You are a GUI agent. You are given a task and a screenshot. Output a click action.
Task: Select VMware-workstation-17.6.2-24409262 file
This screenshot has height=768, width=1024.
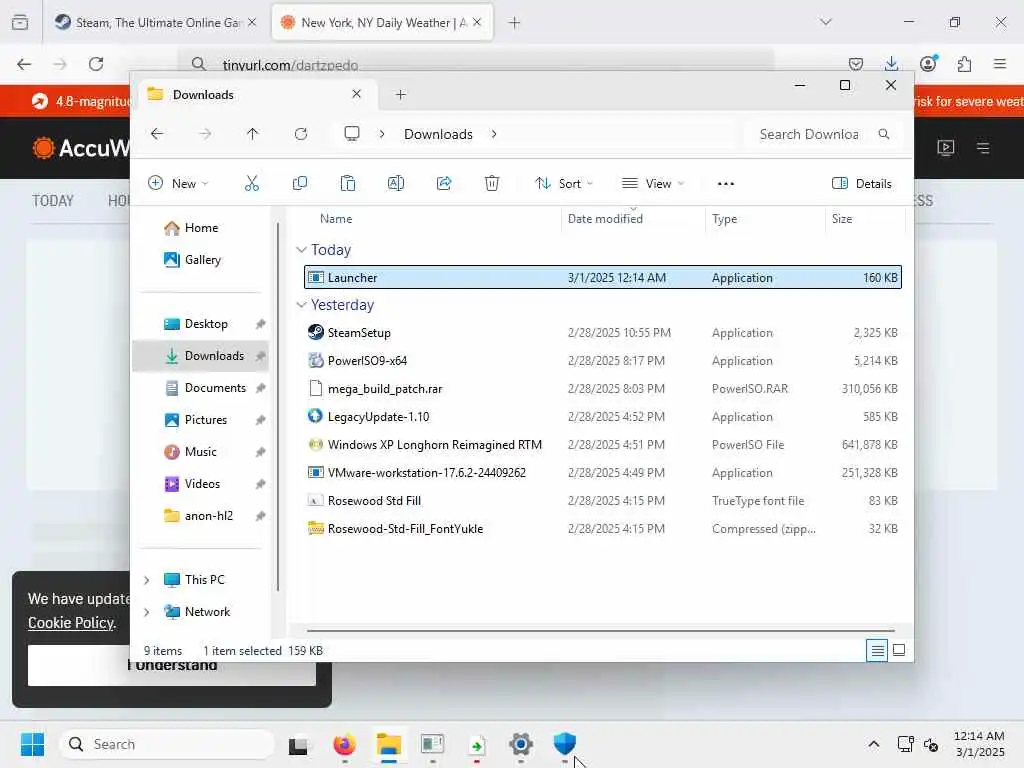click(x=603, y=472)
